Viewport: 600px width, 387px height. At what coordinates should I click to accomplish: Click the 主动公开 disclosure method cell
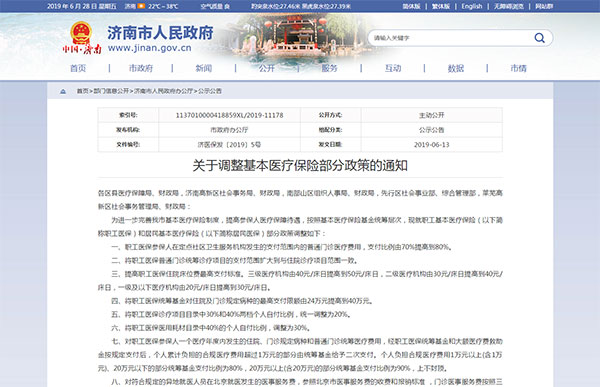[x=431, y=115]
